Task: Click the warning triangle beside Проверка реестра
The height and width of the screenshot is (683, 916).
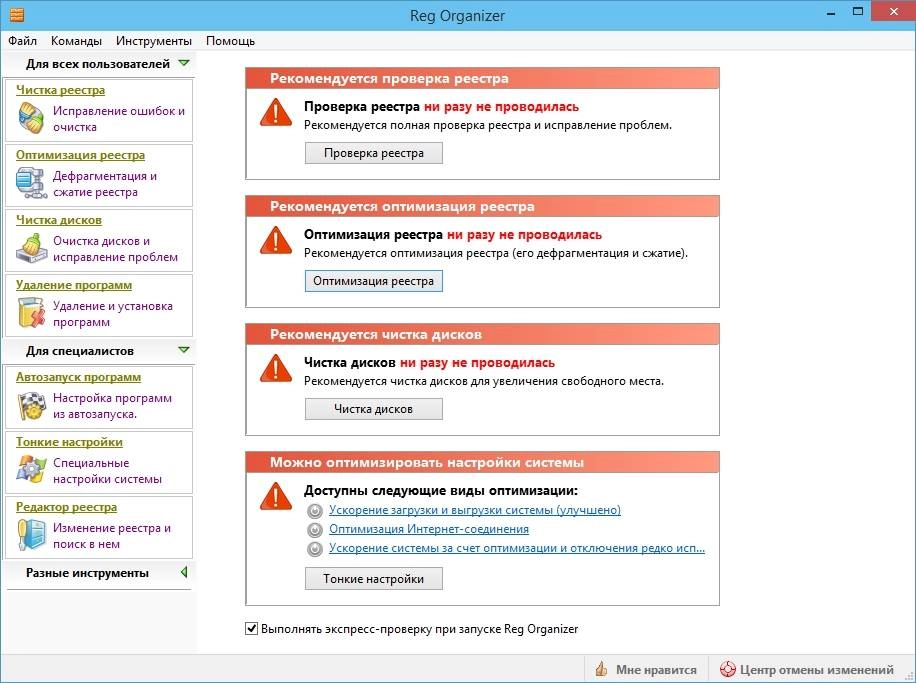Action: coord(276,112)
